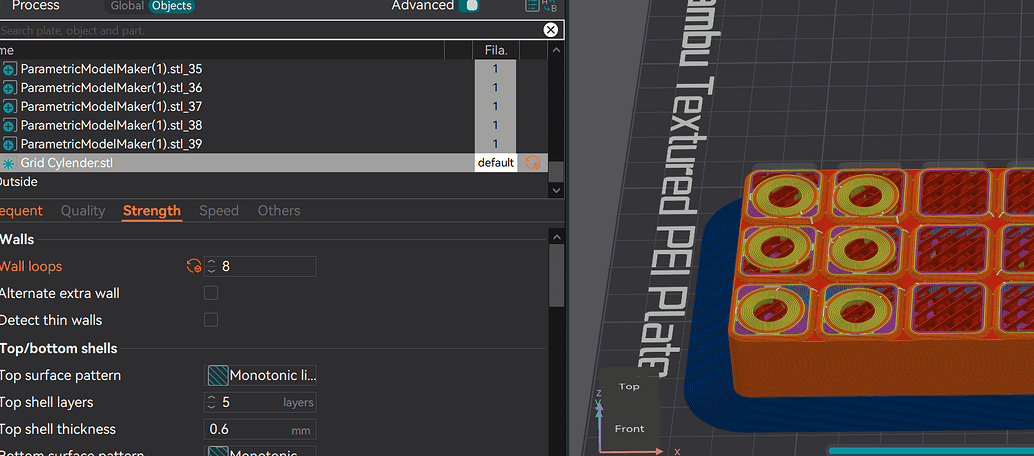
Task: Click the layer slider bar below the 3D view
Action: click(930, 451)
